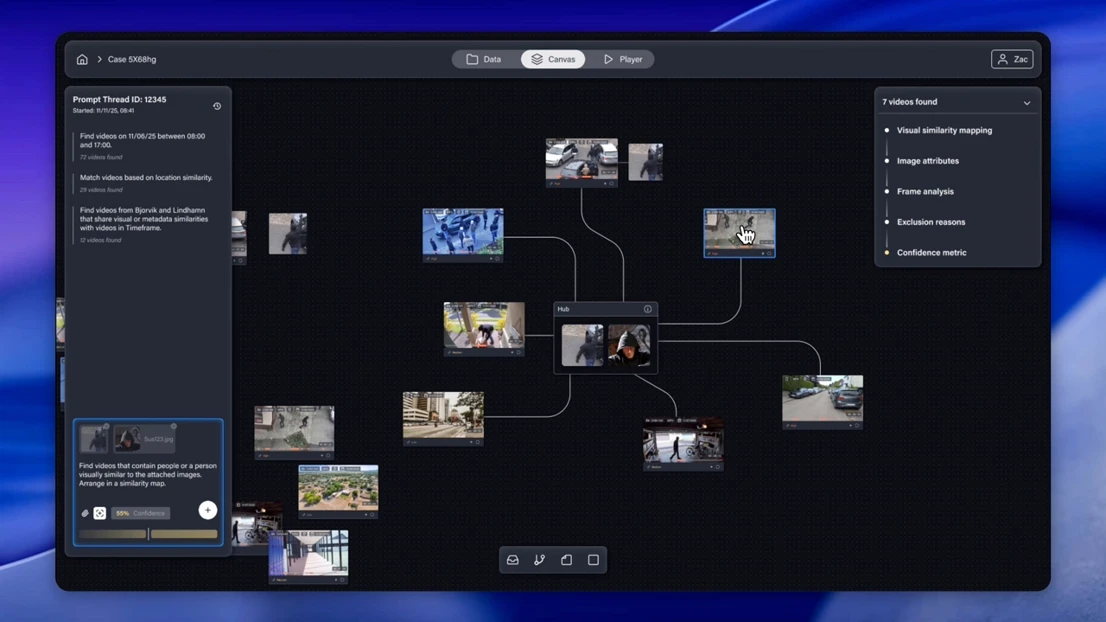Select the Visual similarity mapping step

click(944, 130)
